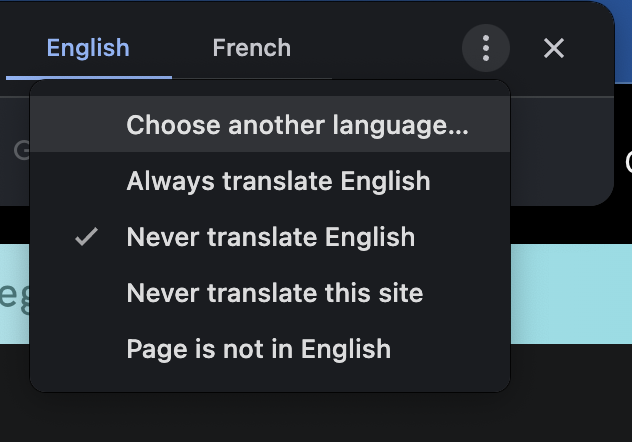Click the partial Google logo in popup

tap(20, 150)
